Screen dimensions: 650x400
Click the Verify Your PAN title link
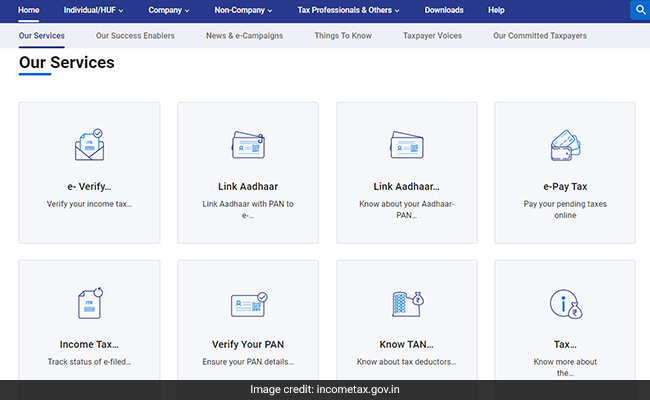coord(247,344)
